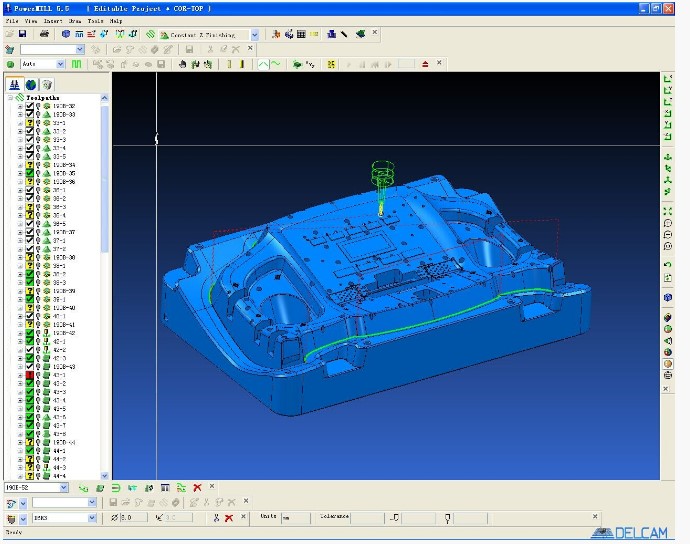The image size is (690, 544).
Task: Open the Tools menu
Action: [x=95, y=20]
